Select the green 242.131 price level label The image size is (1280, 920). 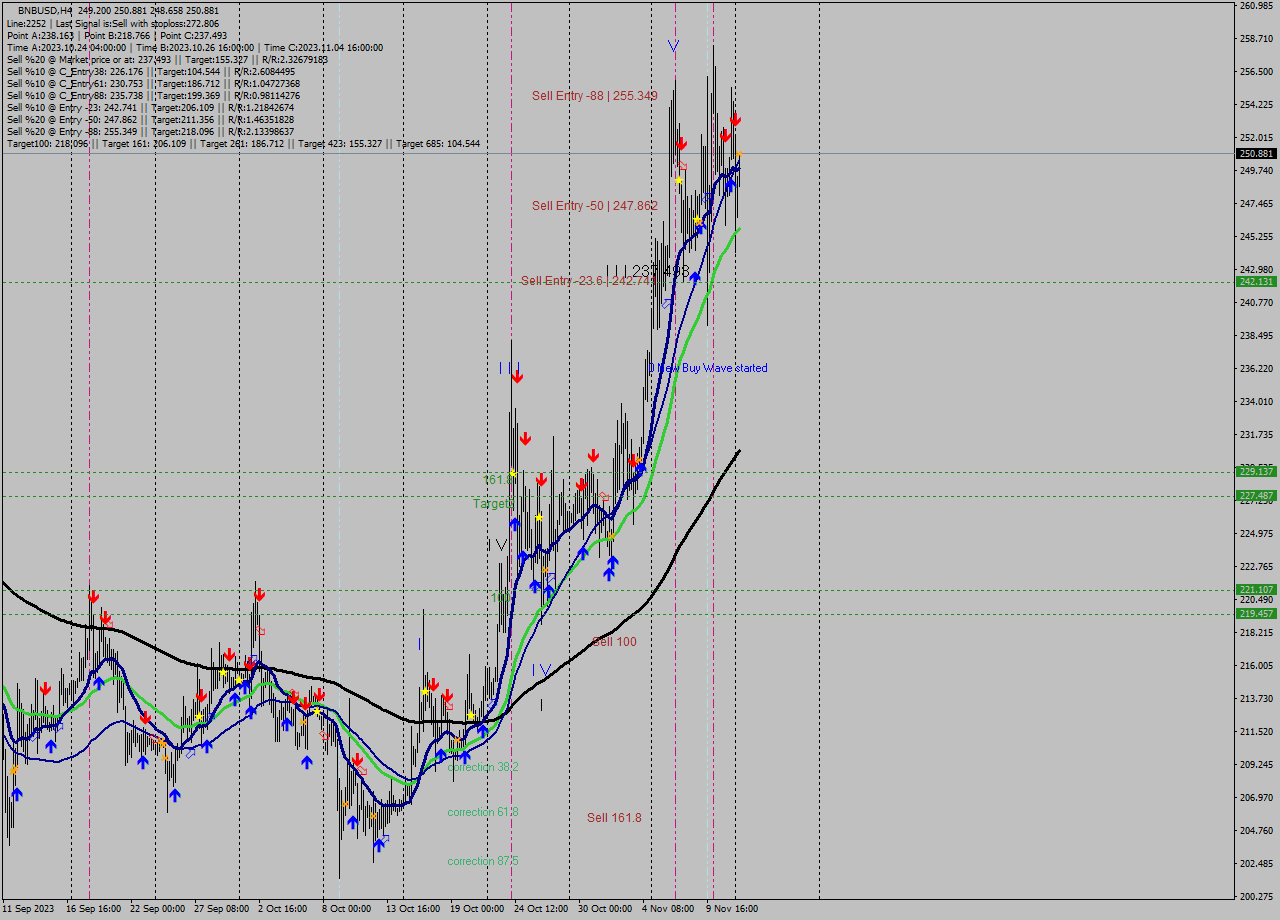pos(1254,283)
